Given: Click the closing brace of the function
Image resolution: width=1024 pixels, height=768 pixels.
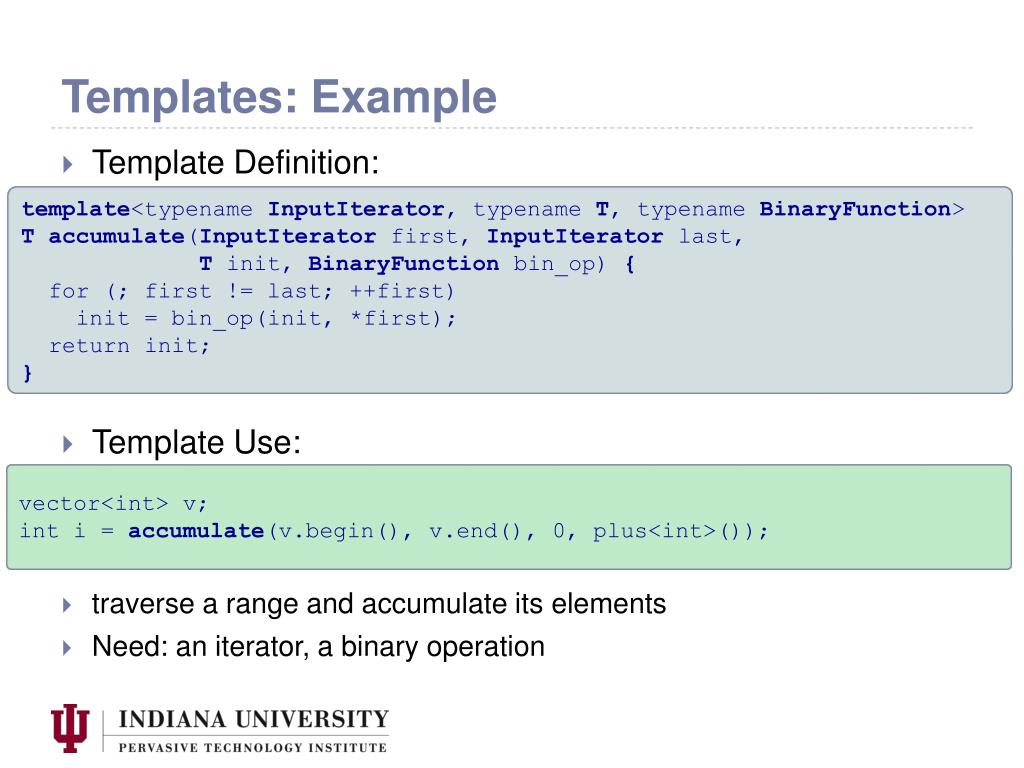Looking at the screenshot, I should [x=27, y=373].
